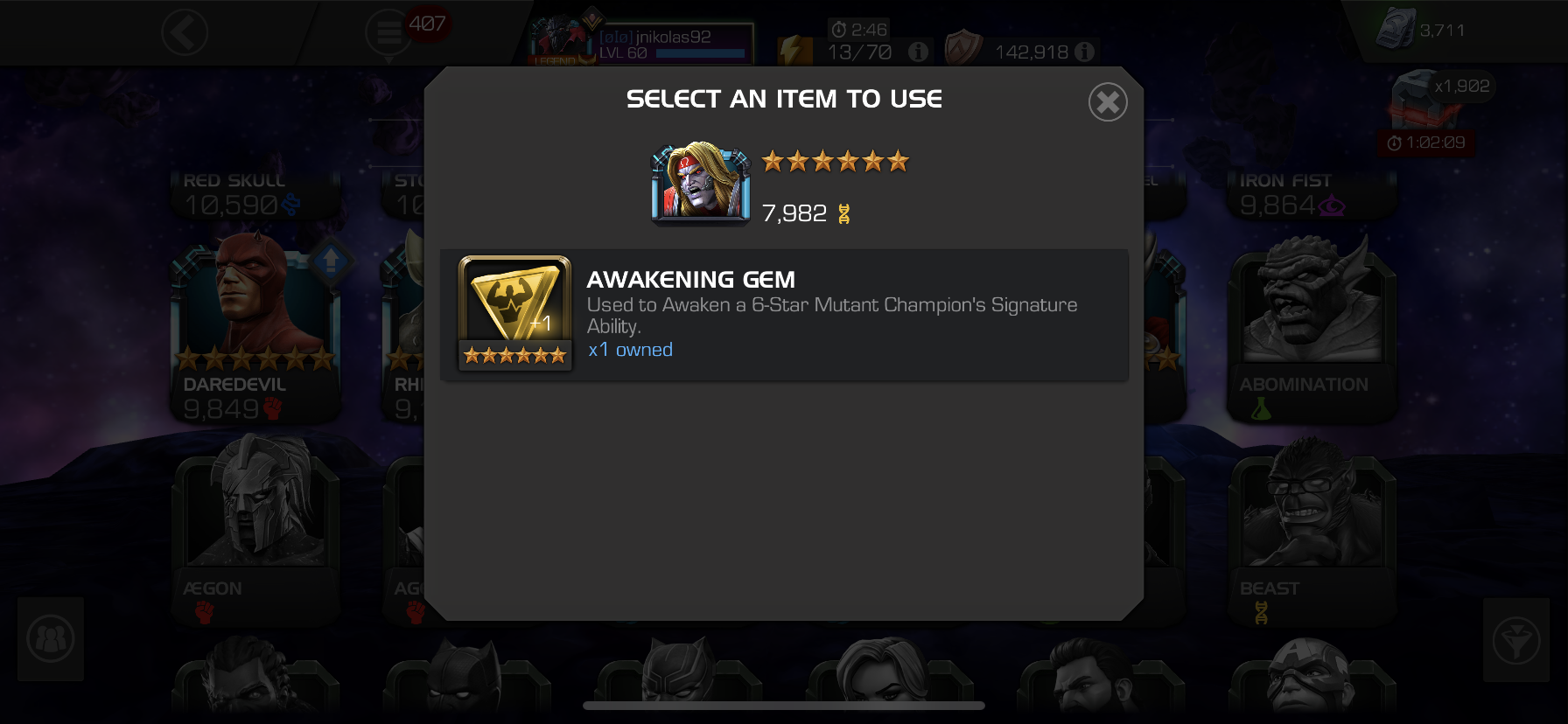Tap the 6-star champion portrait in dialog
This screenshot has height=724, width=1568.
point(701,182)
